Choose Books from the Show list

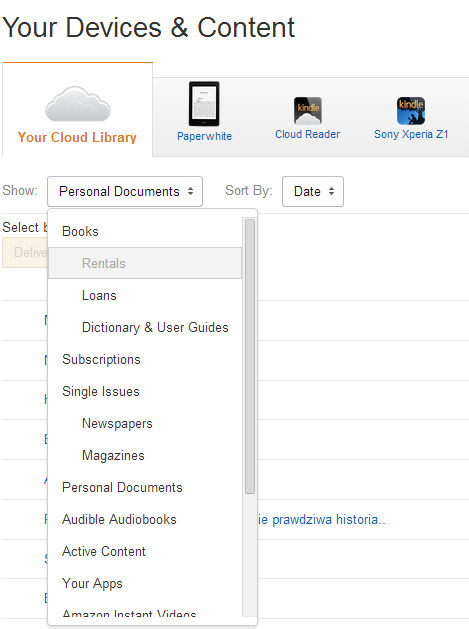[x=145, y=231]
